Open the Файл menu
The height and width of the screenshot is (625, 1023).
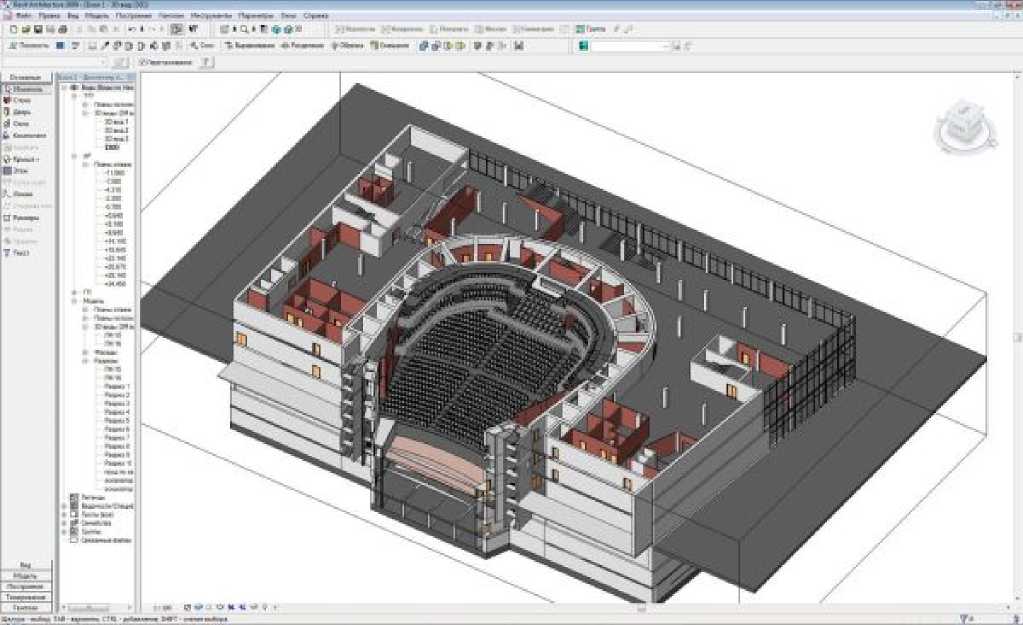coord(22,18)
